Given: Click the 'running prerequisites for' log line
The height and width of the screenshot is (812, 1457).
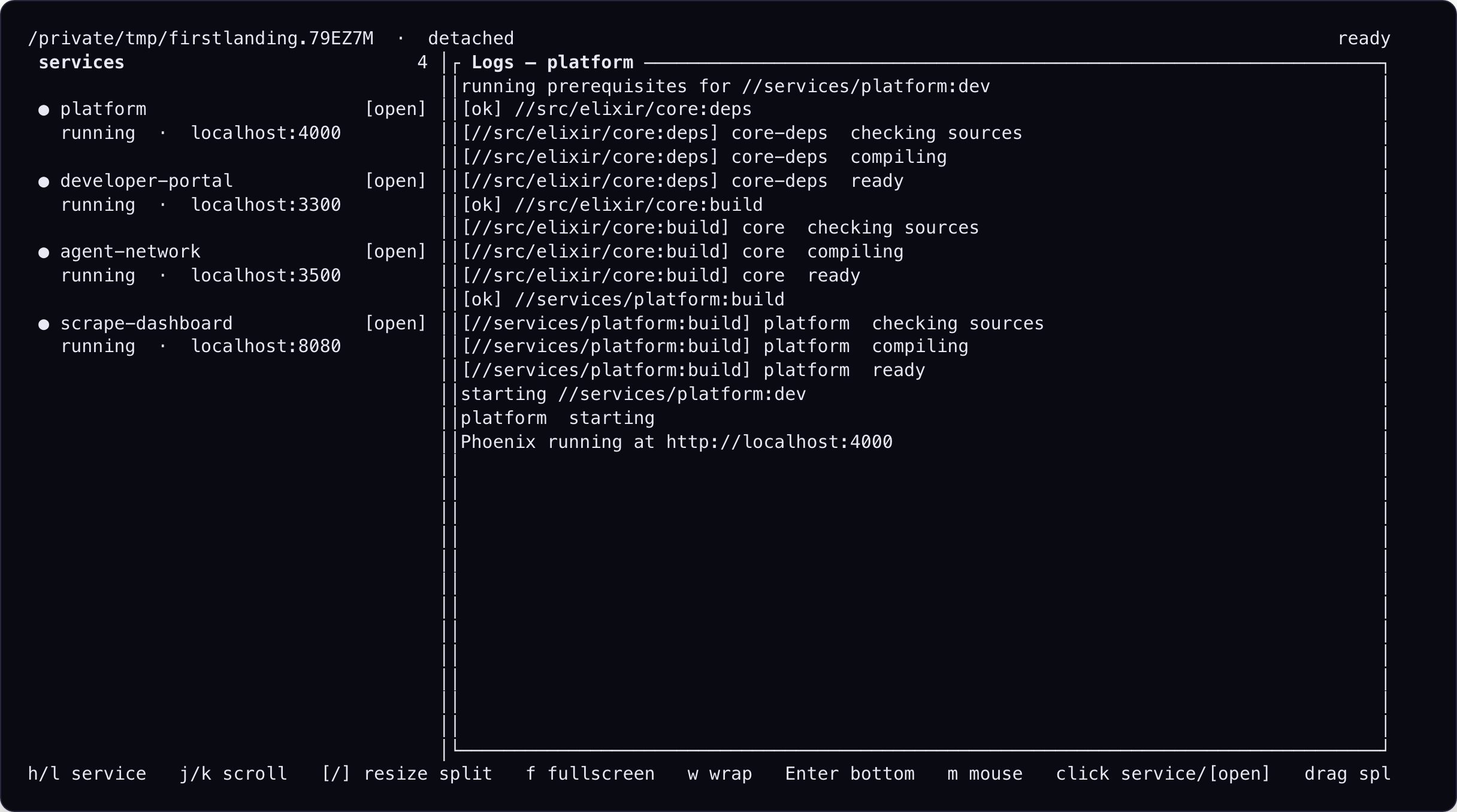Looking at the screenshot, I should pos(725,86).
